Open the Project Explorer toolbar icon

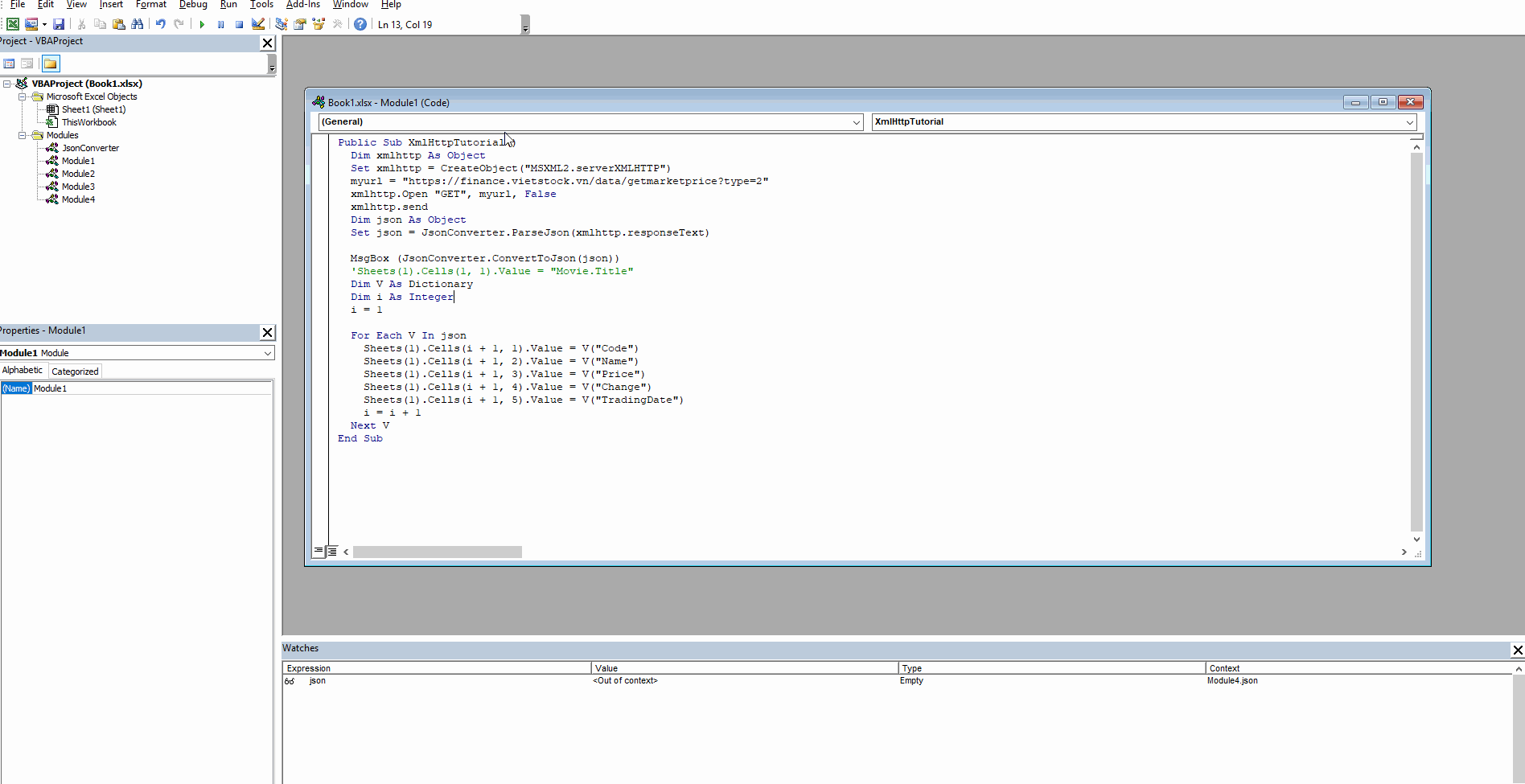(x=282, y=24)
